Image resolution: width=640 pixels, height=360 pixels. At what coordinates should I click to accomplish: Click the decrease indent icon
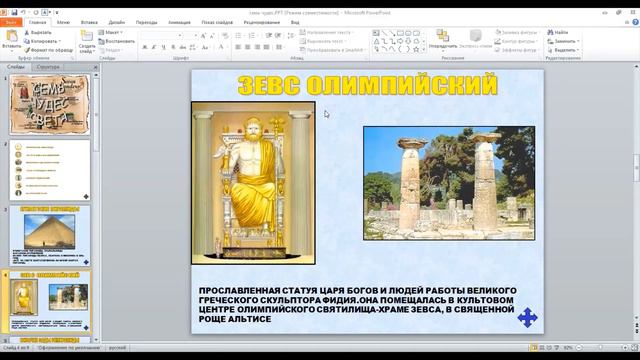269,36
